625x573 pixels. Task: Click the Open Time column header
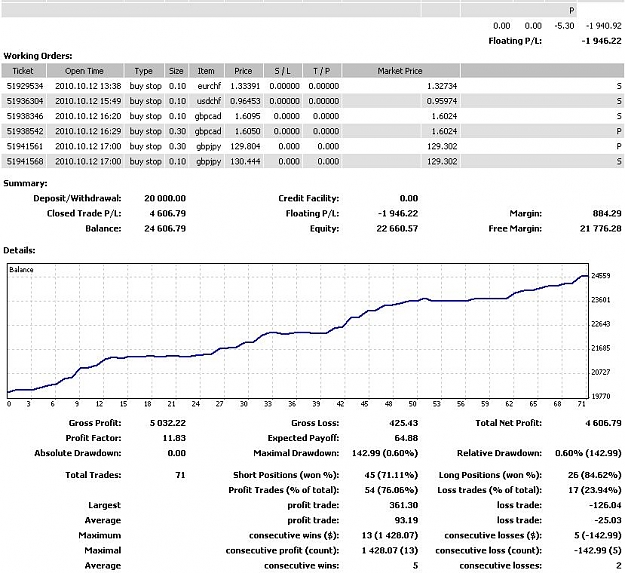coord(85,71)
